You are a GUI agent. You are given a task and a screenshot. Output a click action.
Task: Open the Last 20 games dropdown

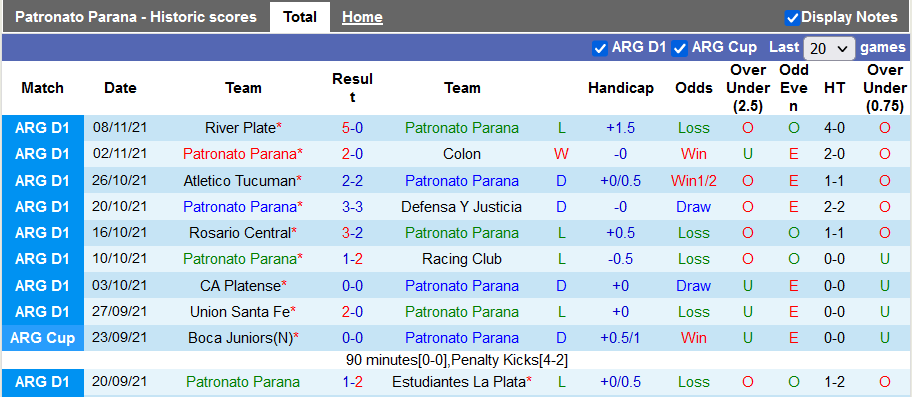(x=829, y=49)
